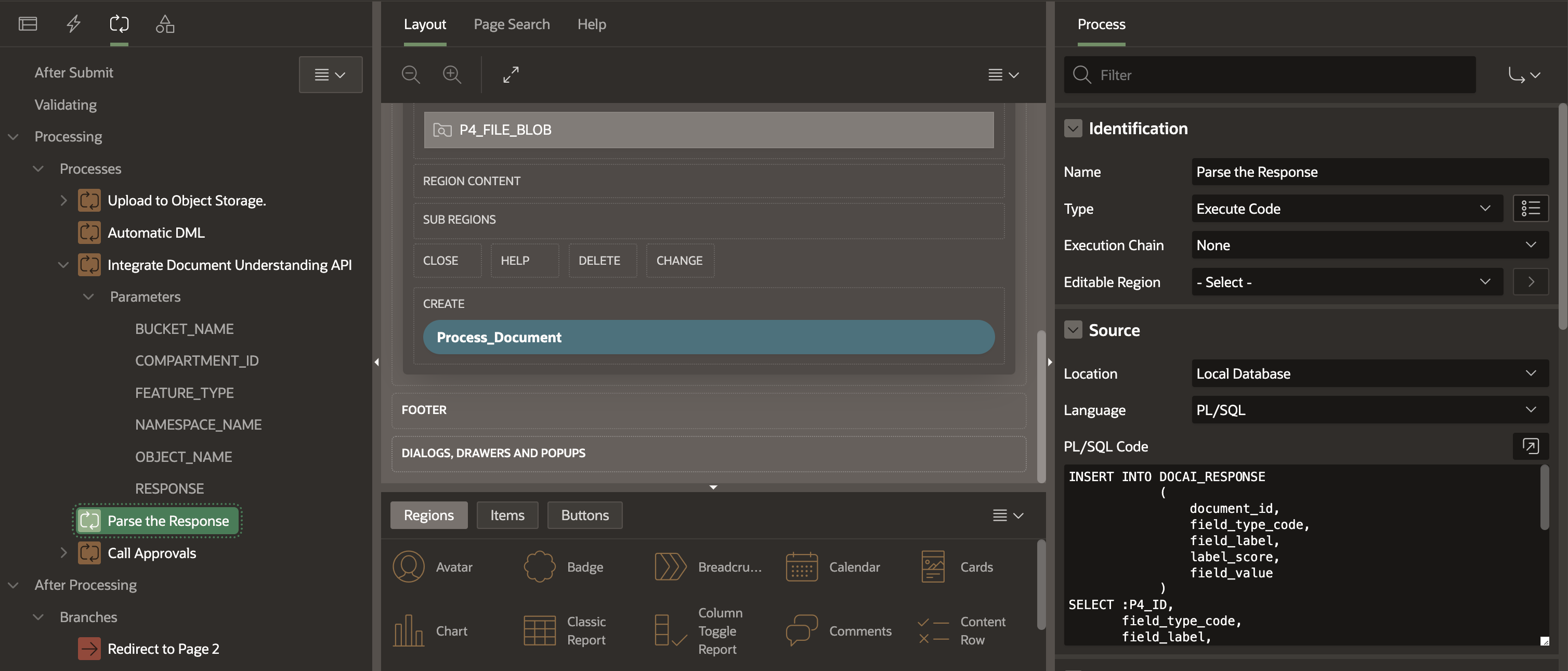Open the Rendering tree tab icon
This screenshot has width=1568, height=671.
tap(28, 24)
